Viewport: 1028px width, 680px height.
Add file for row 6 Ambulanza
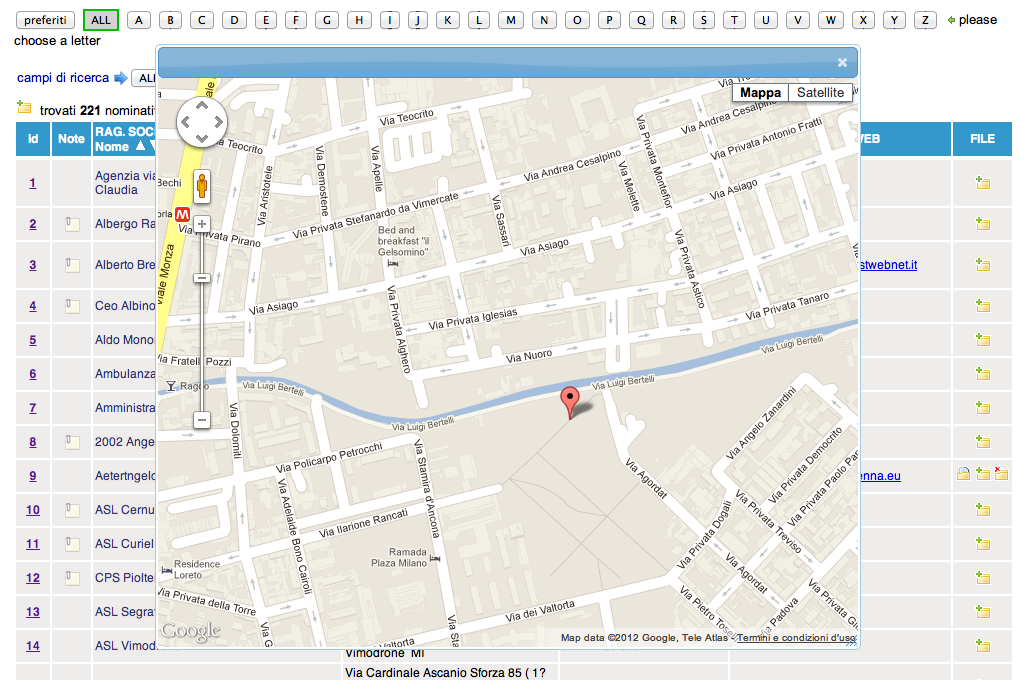coord(982,374)
